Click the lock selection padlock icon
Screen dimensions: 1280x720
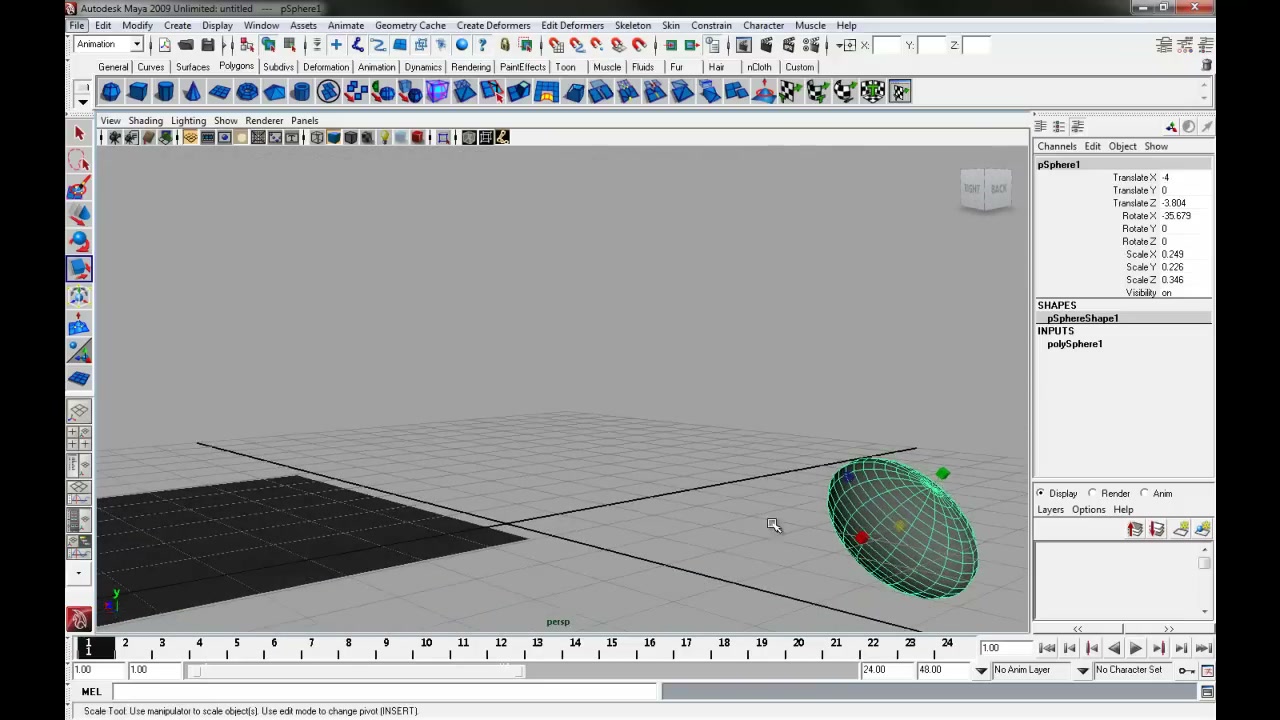tap(505, 45)
